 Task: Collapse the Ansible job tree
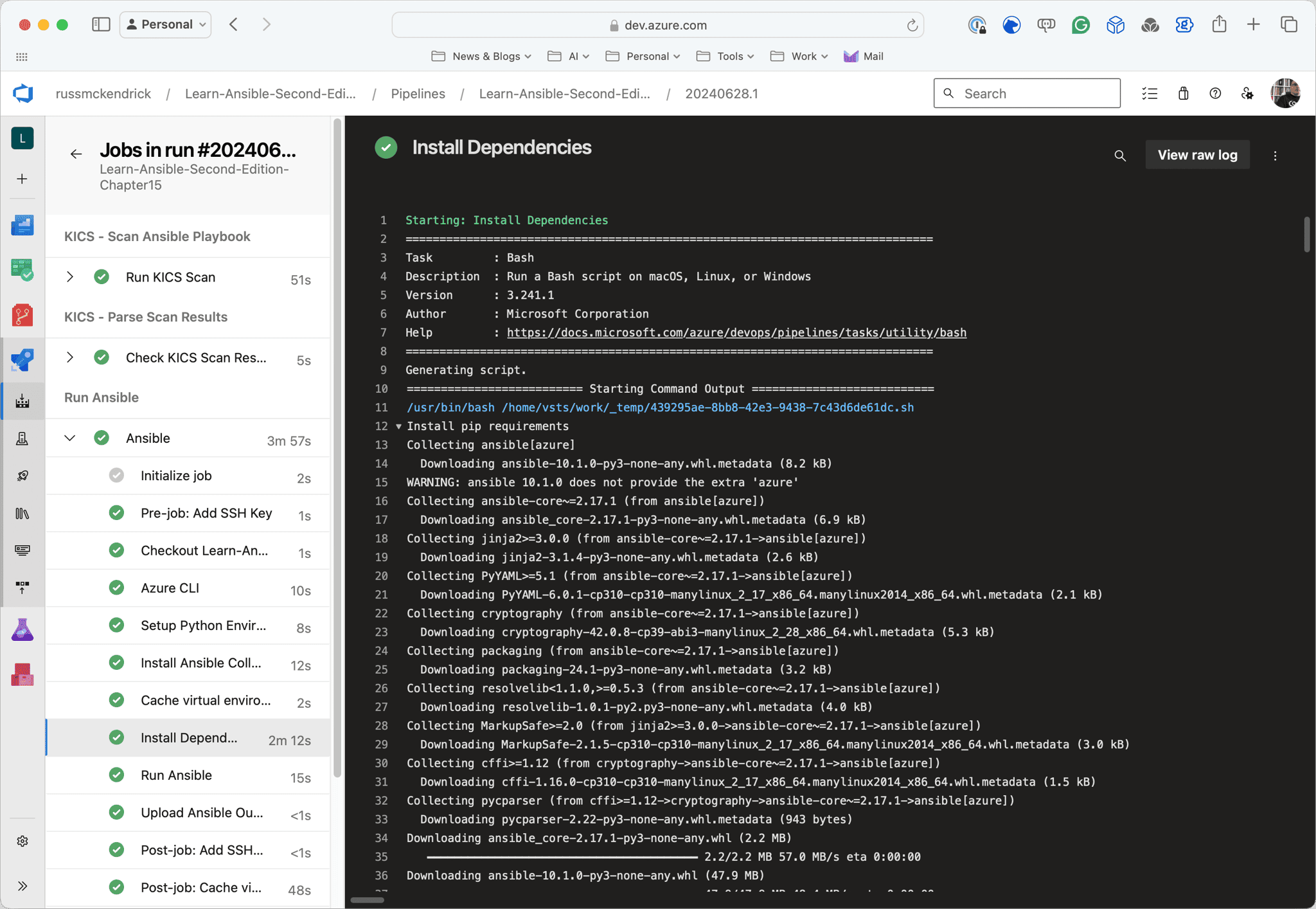click(x=70, y=438)
